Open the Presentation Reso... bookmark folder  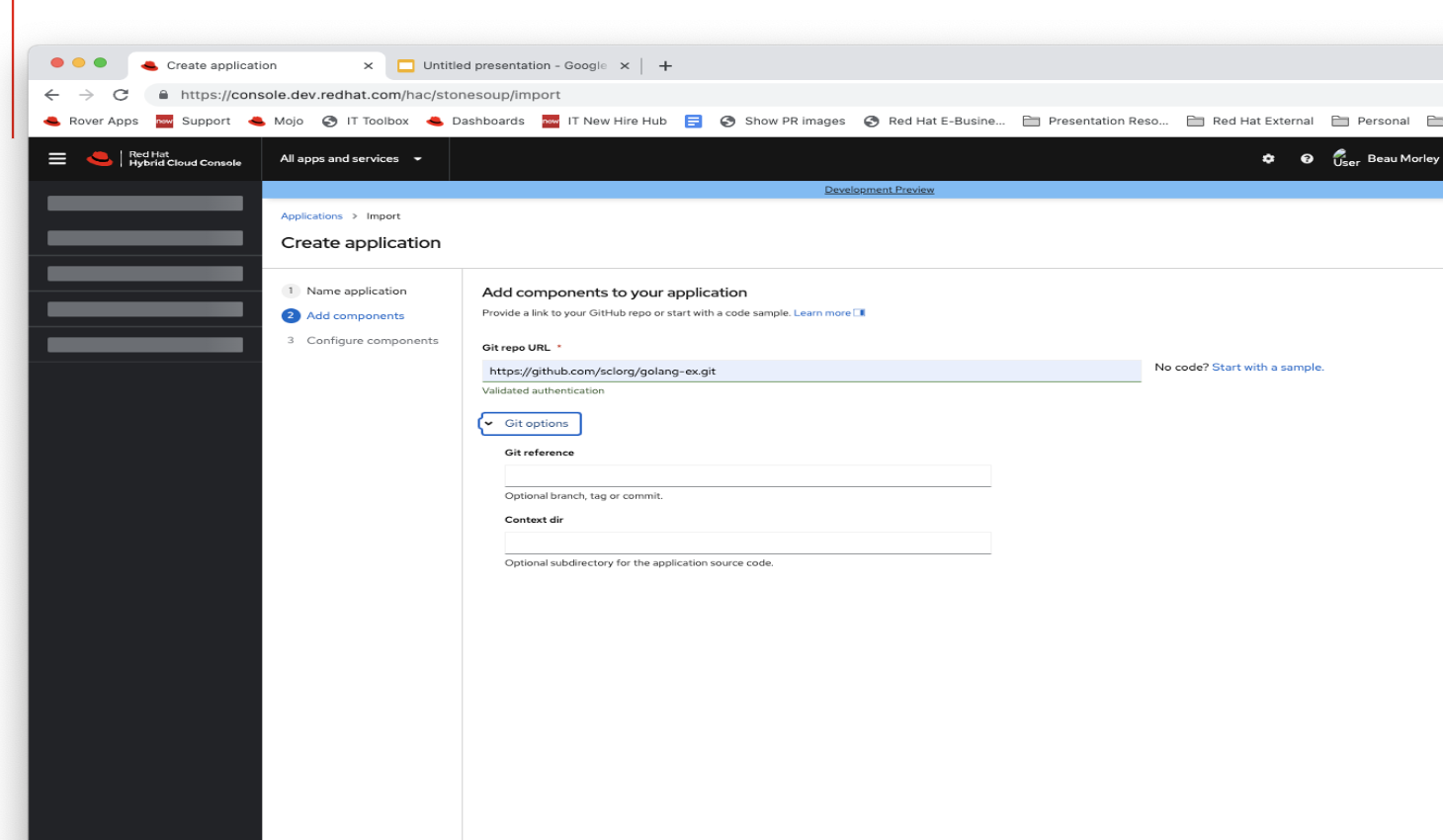pyautogui.click(x=1095, y=122)
